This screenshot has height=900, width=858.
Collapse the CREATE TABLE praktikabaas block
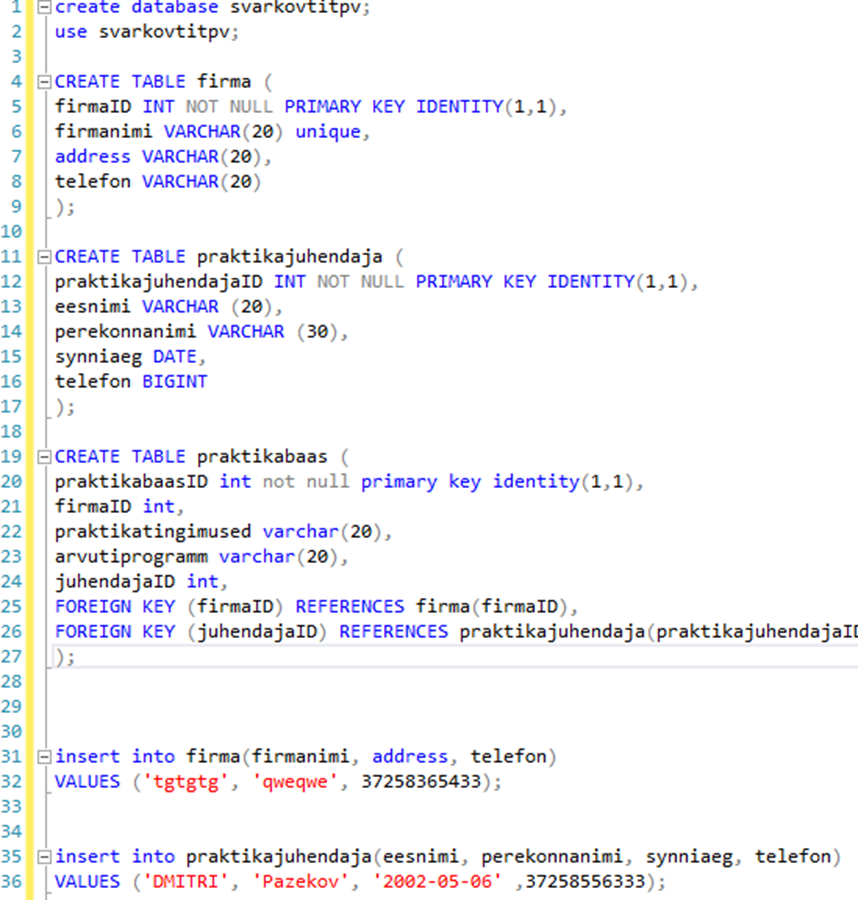(43, 457)
